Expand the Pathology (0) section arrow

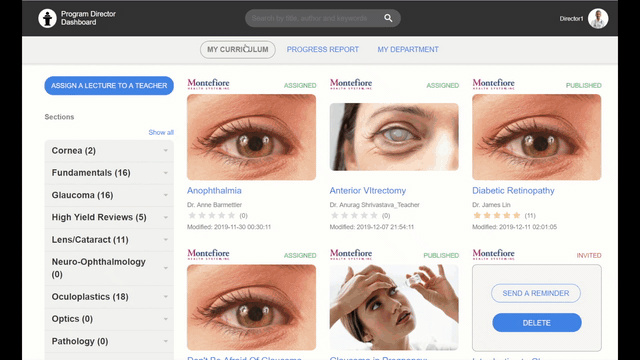(x=166, y=341)
